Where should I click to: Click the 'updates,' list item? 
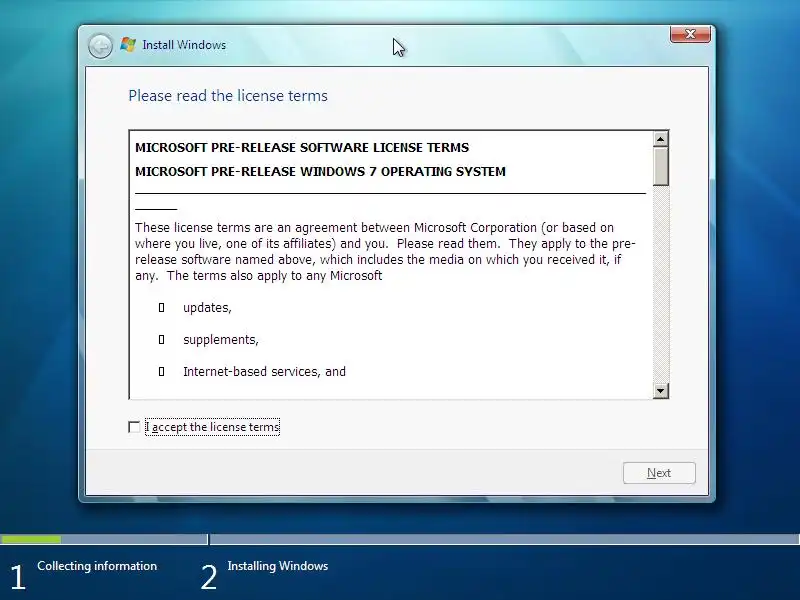click(207, 308)
